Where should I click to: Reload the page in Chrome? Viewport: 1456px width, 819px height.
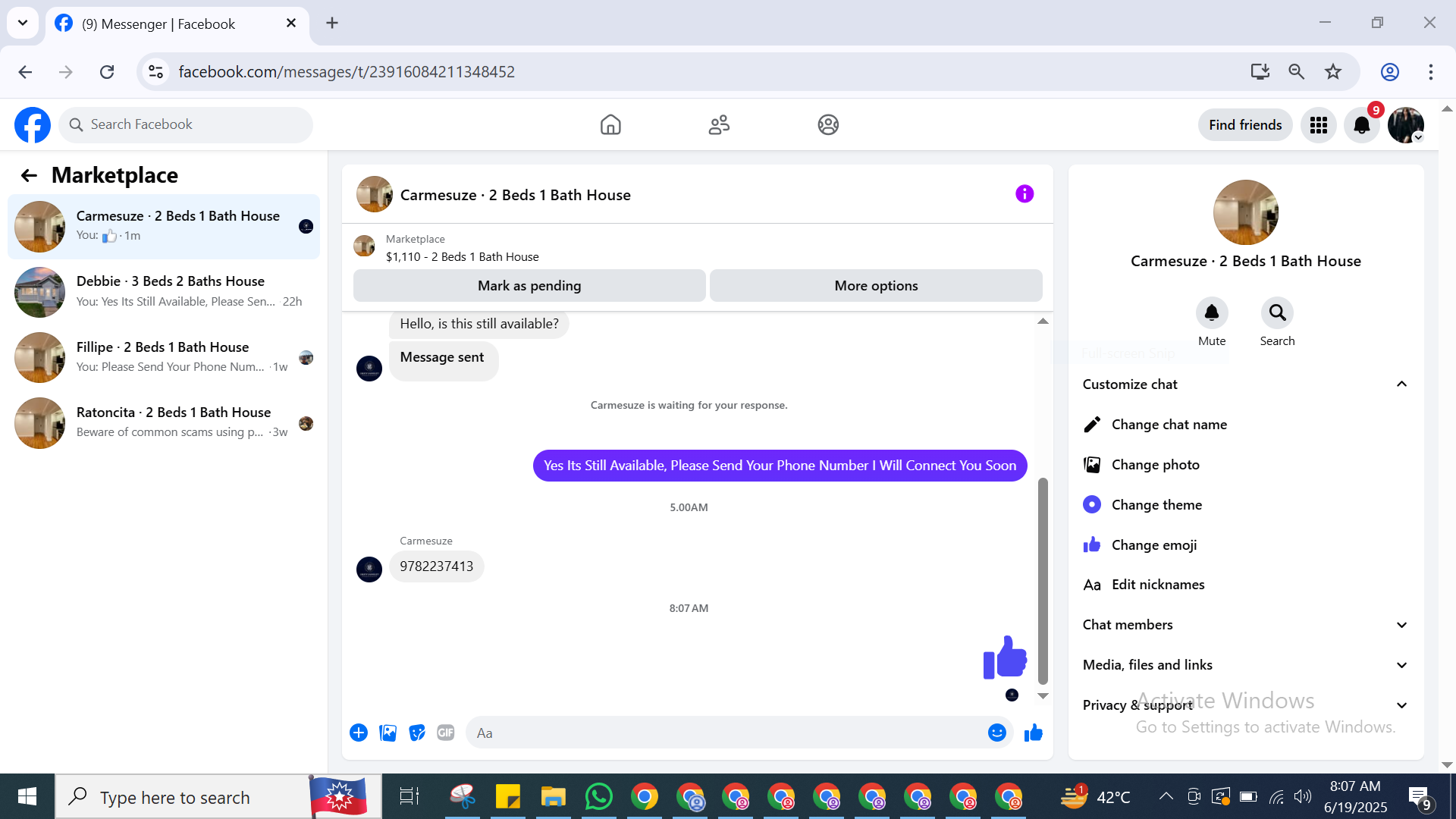click(x=107, y=72)
